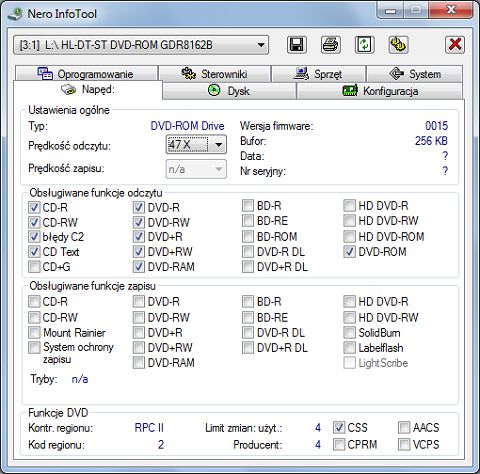
Task: Toggle CPRM checkbox
Action: 339,444
